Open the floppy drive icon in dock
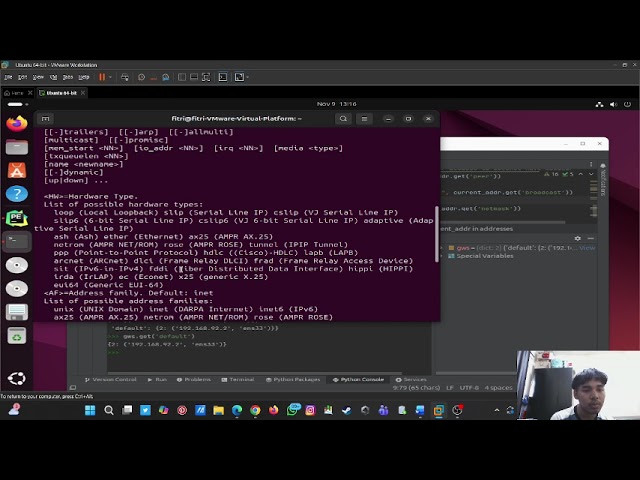640x480 pixels. [17, 312]
